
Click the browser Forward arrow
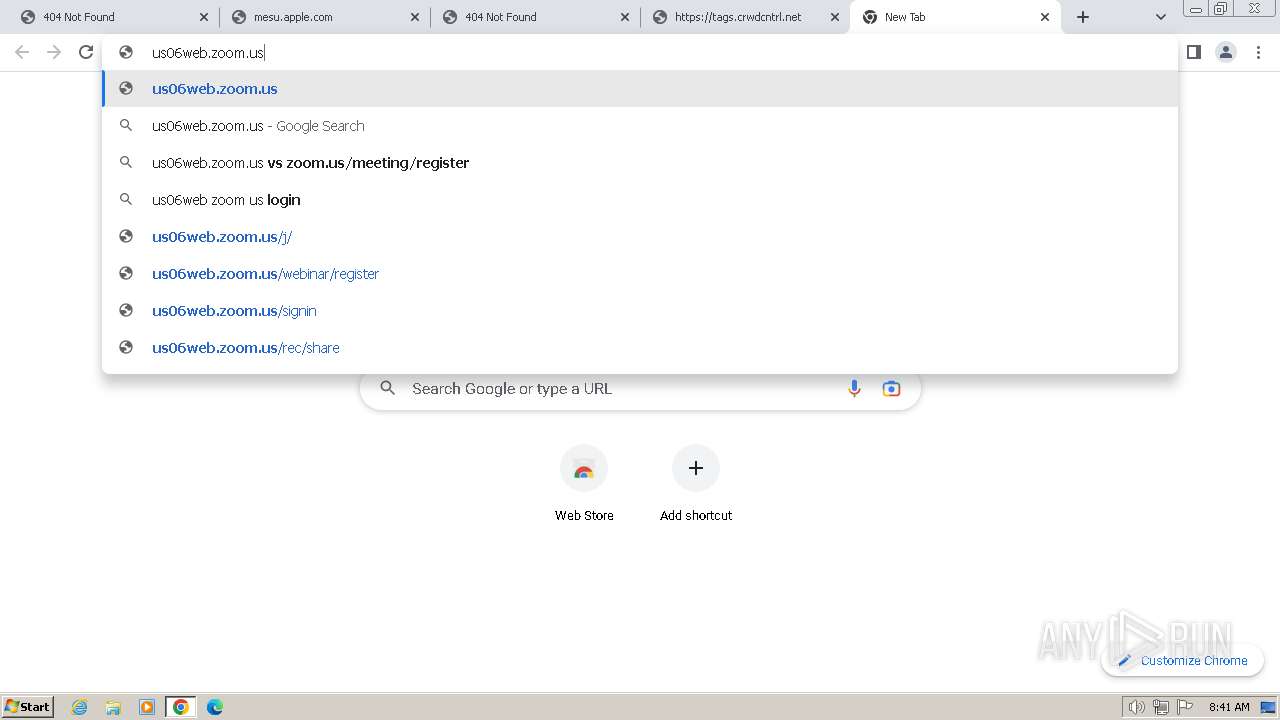click(54, 52)
